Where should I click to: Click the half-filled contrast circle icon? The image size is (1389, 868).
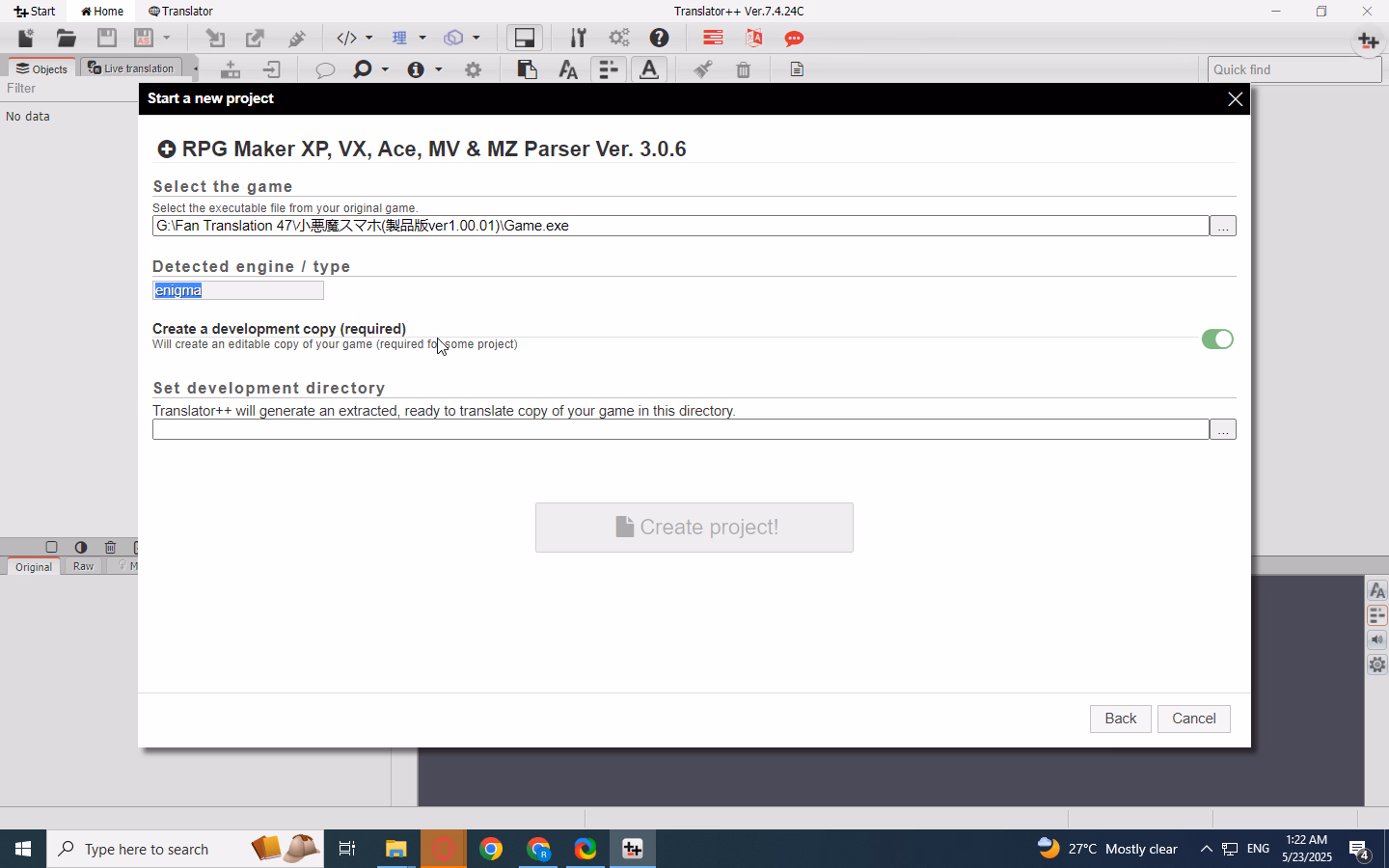tap(81, 547)
